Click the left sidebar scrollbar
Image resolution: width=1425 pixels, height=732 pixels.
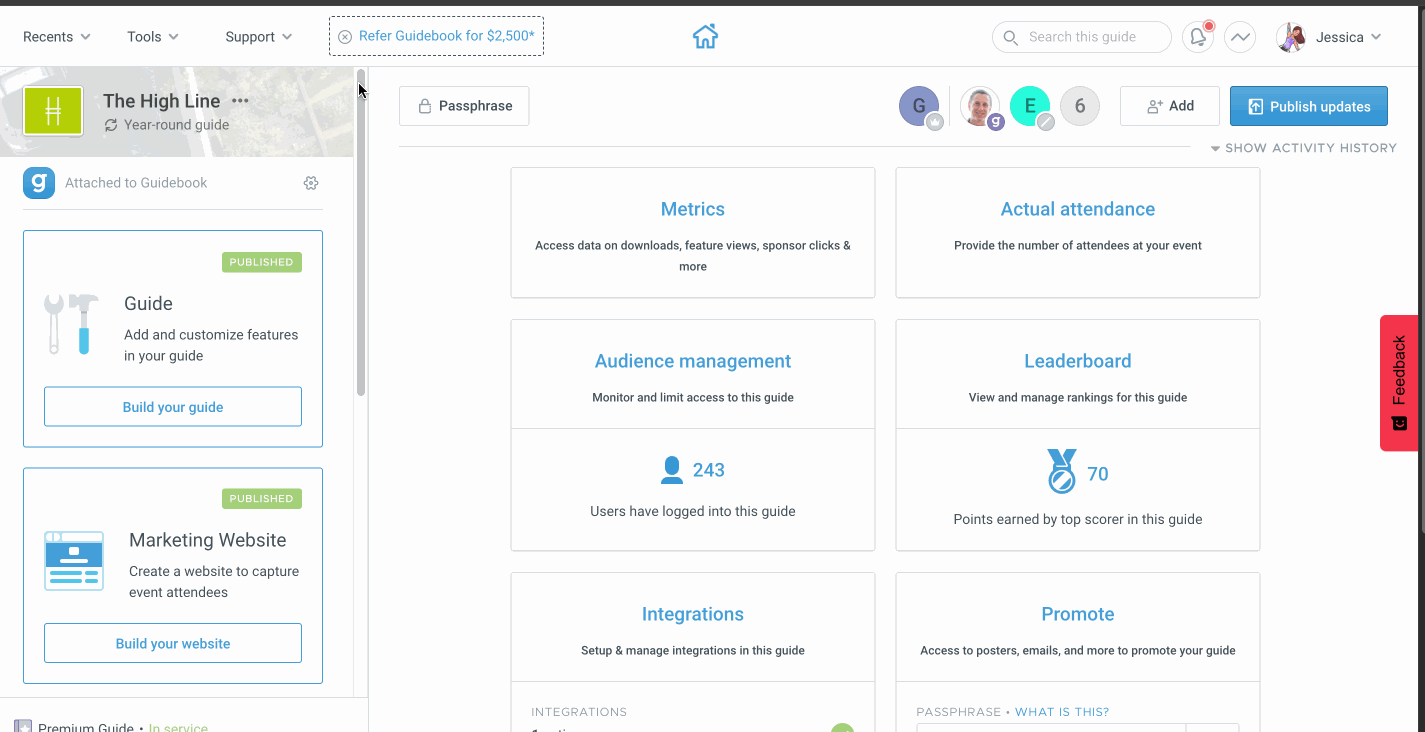[361, 232]
